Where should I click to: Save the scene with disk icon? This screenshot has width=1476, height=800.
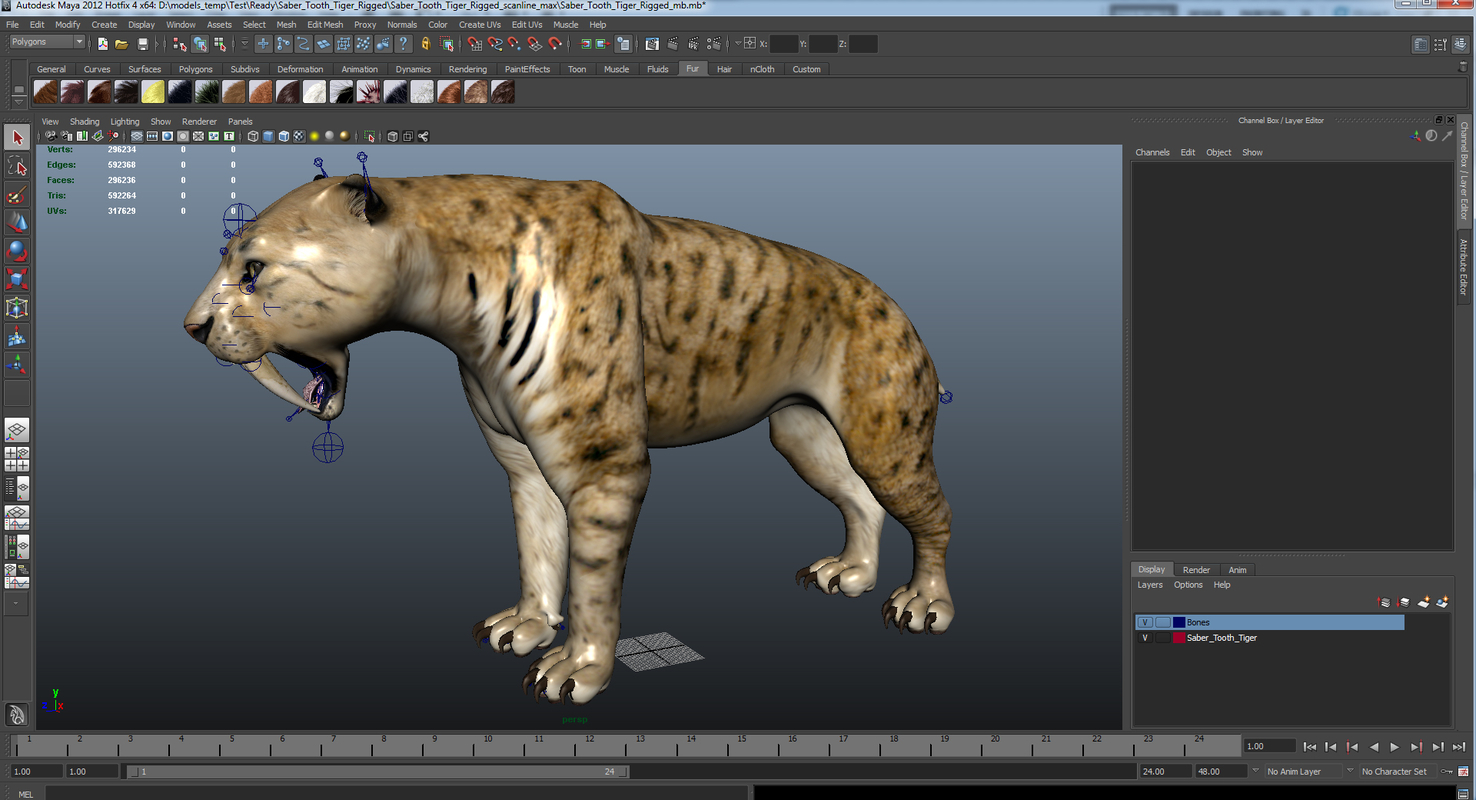(142, 44)
